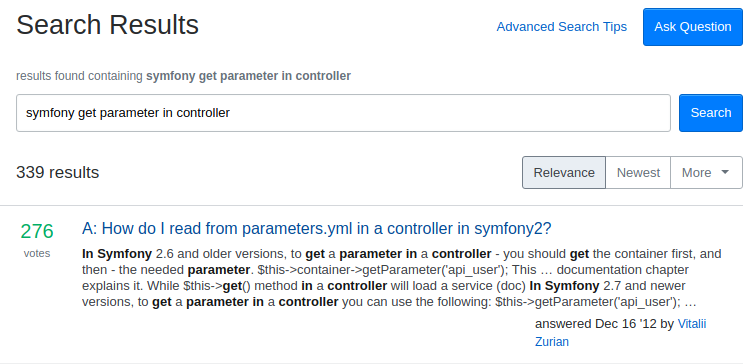Click the votes label under 276
Image resolution: width=755 pixels, height=364 pixels.
(37, 253)
